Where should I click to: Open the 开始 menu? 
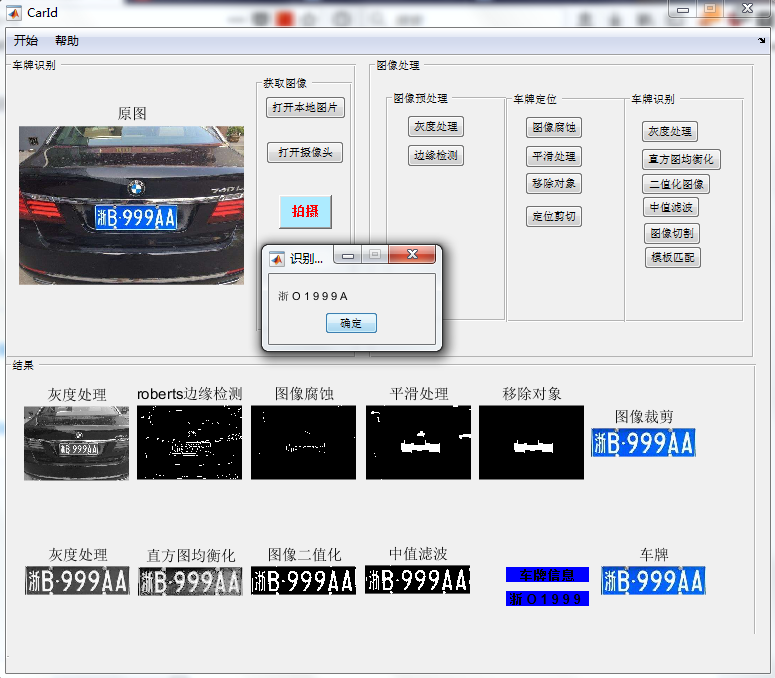click(x=26, y=41)
